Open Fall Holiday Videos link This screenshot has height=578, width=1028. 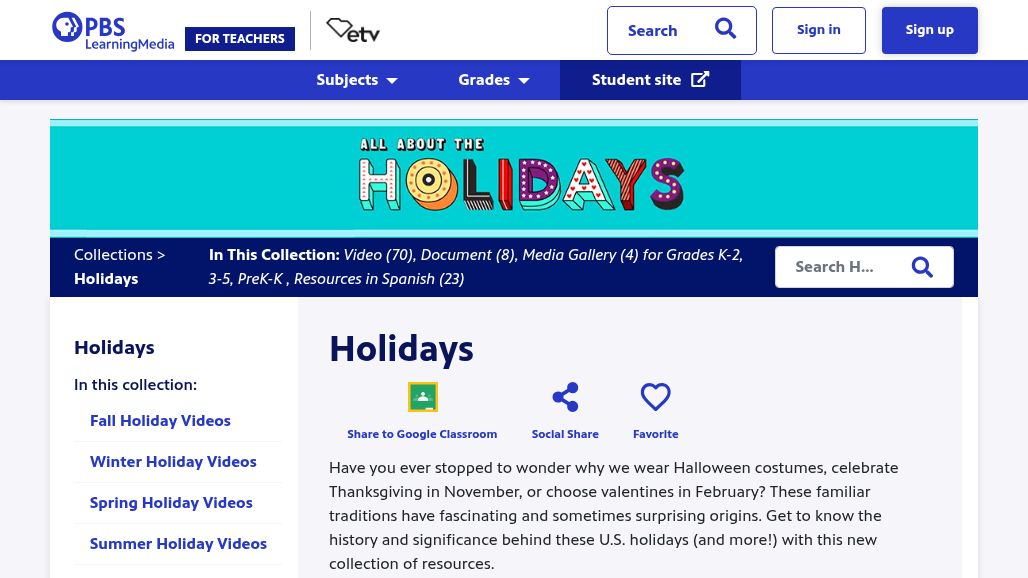coord(160,421)
